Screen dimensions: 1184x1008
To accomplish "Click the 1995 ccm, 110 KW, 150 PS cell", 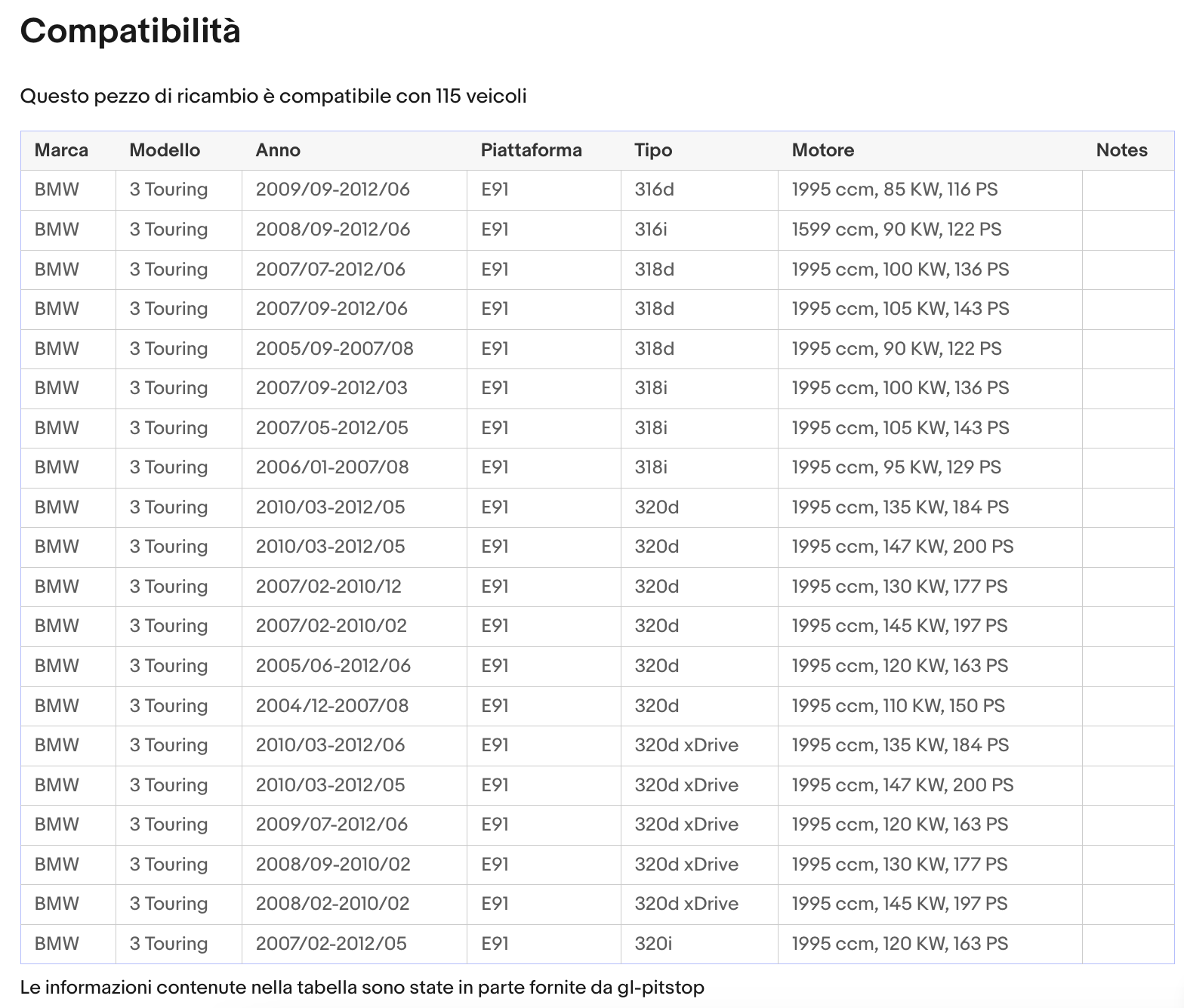I will 930,706.
